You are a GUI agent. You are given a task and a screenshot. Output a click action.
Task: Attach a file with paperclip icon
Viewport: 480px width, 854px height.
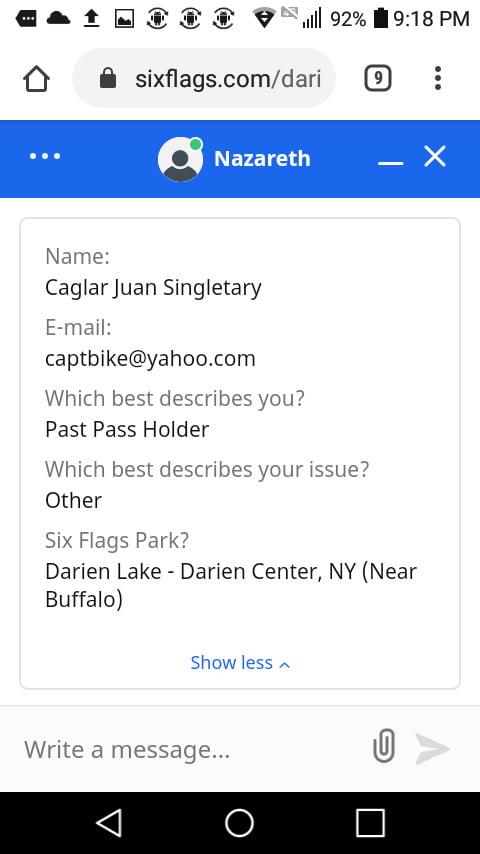[384, 746]
